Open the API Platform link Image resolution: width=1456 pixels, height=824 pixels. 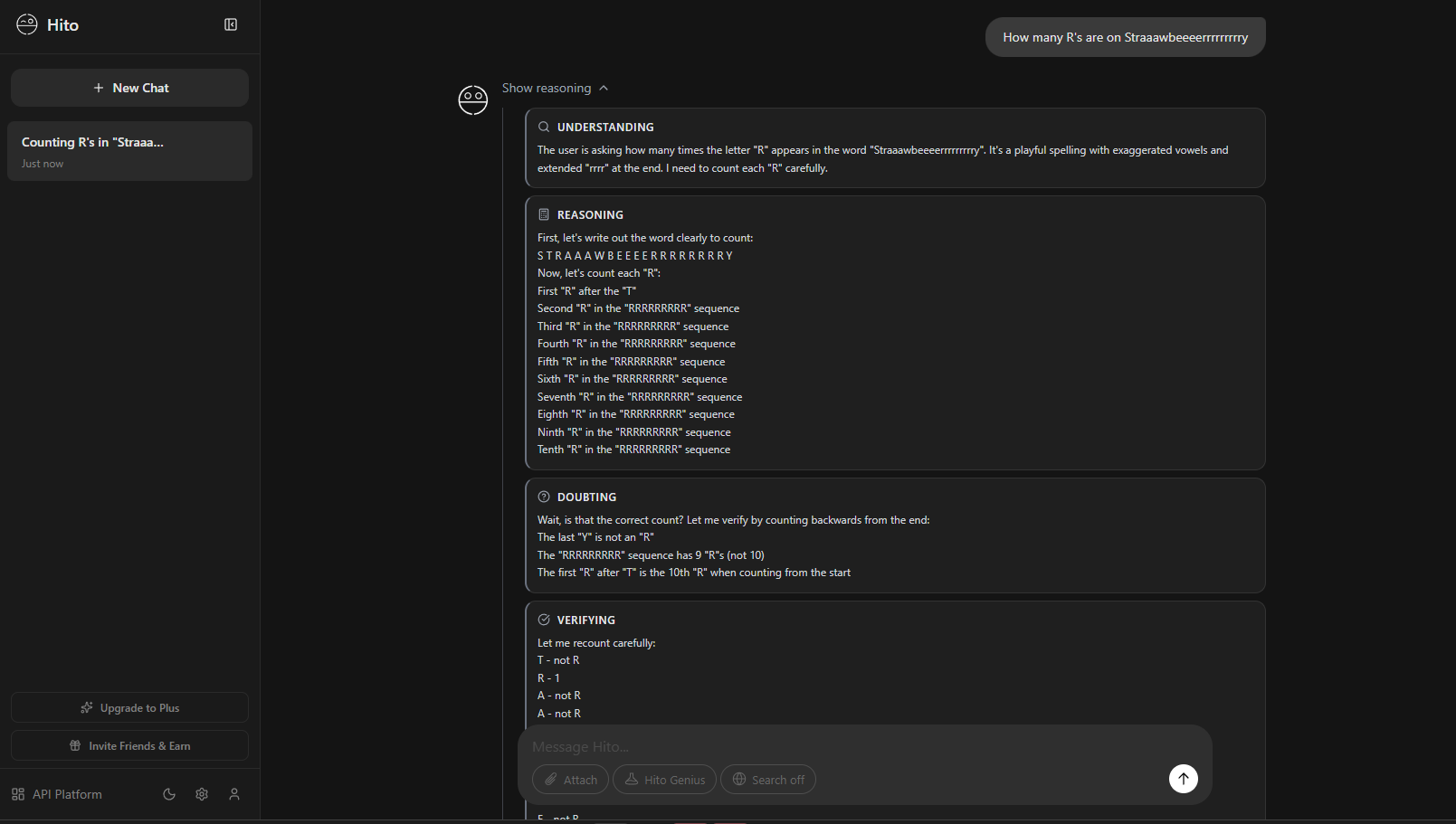coord(57,794)
